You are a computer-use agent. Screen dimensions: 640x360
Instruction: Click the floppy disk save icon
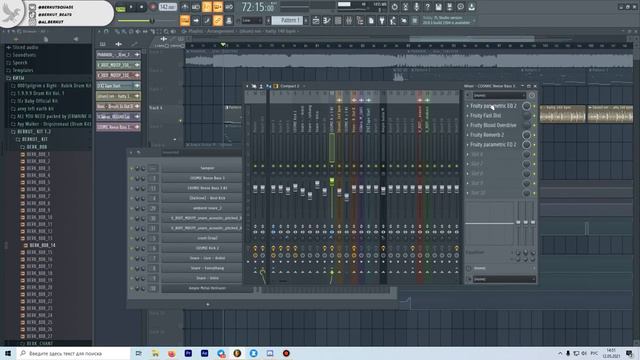point(438,7)
